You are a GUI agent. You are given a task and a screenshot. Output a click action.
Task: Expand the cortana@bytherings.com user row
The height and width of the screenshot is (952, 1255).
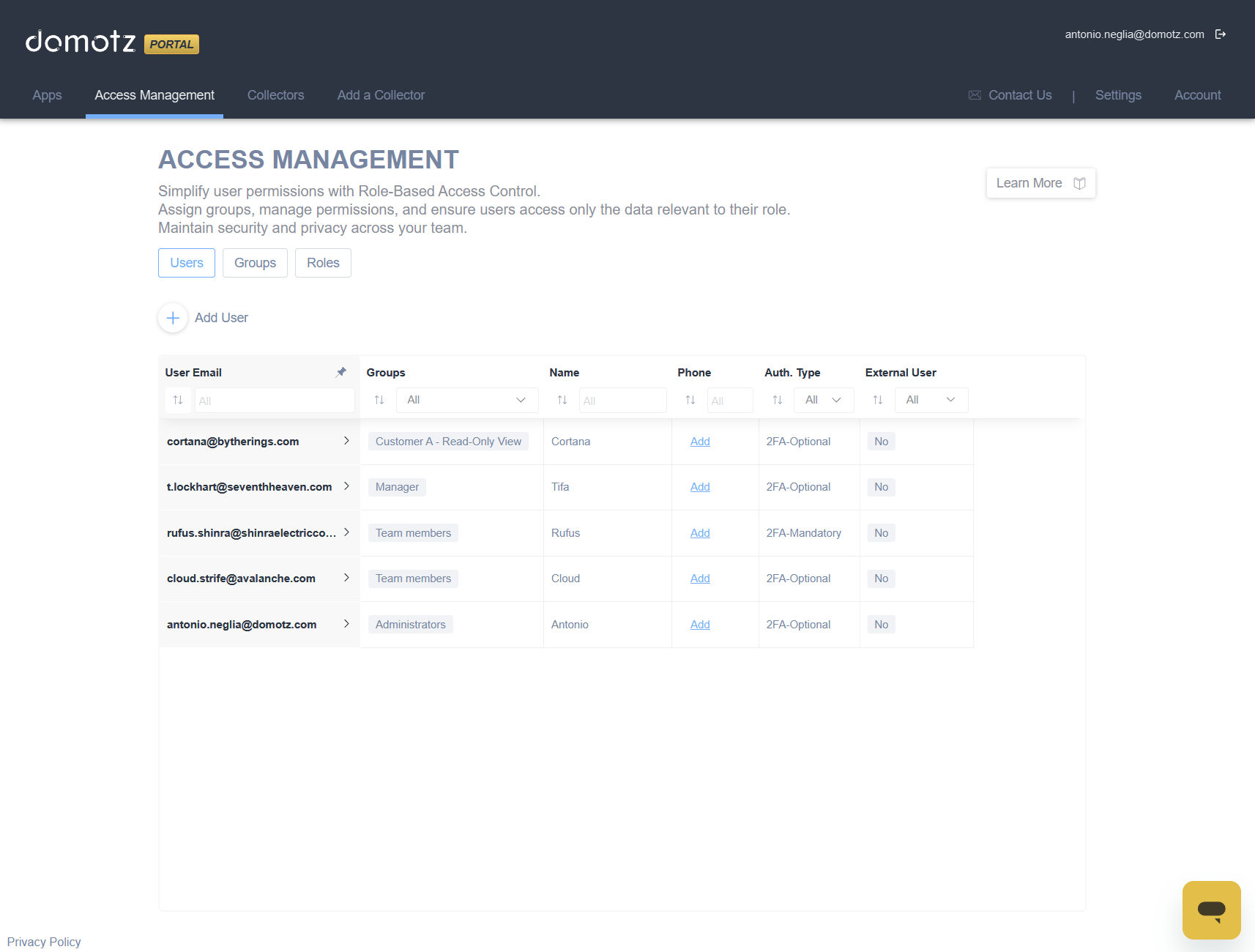[346, 441]
